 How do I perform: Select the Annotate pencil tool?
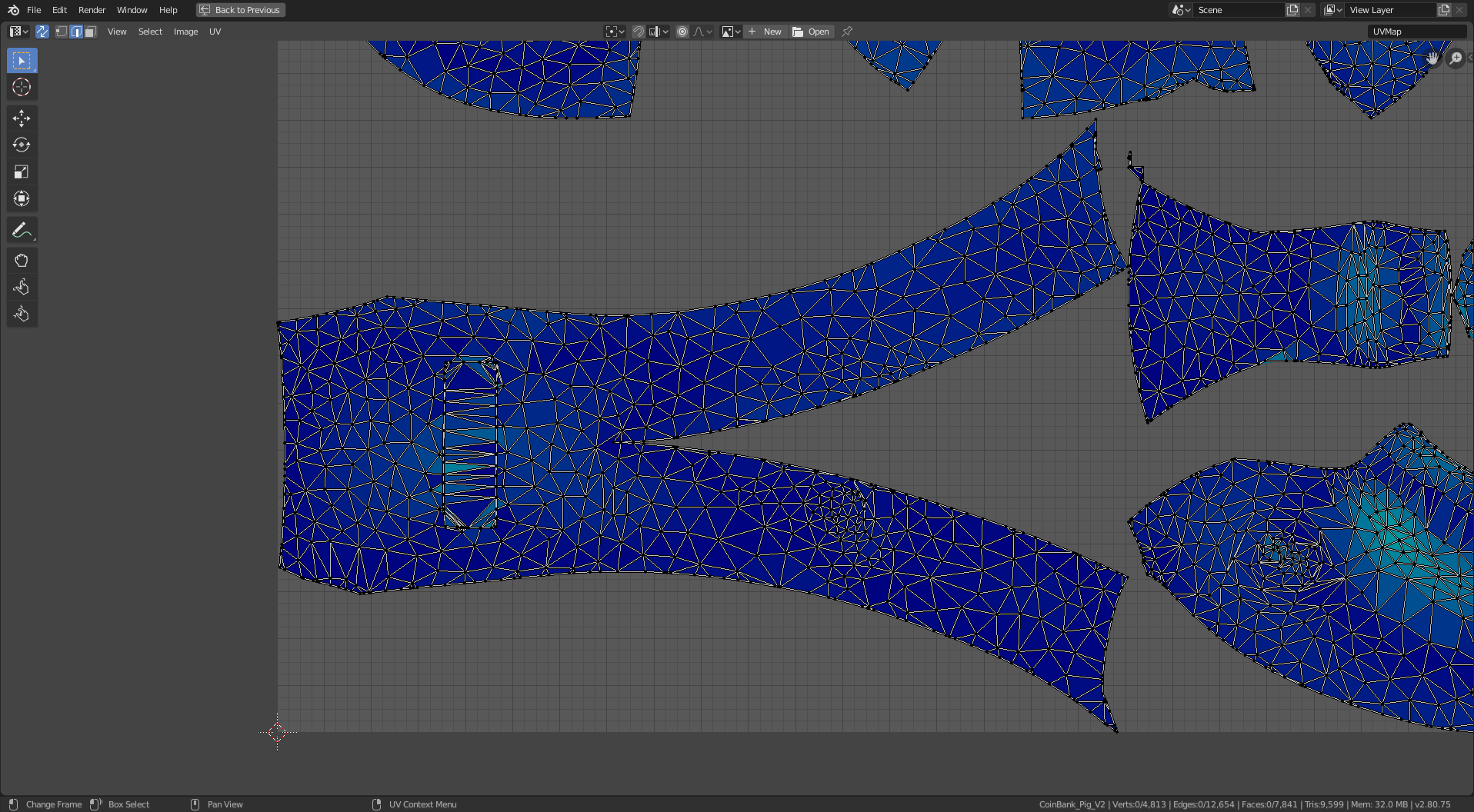22,230
